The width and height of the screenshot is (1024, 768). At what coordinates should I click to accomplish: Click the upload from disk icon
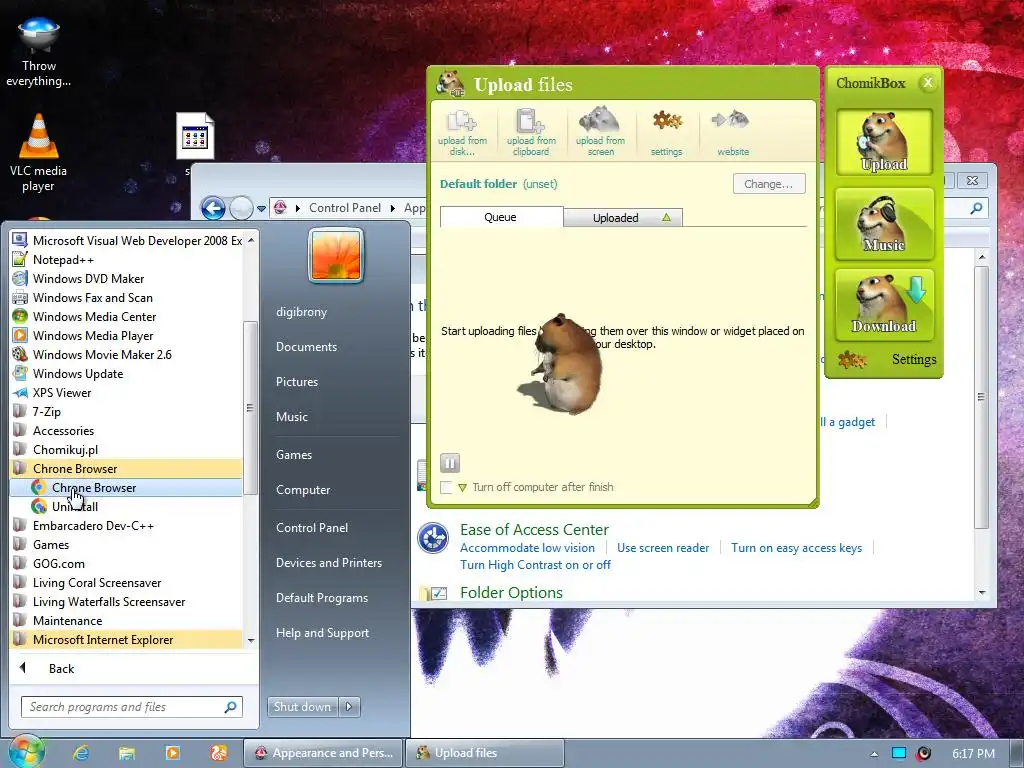click(462, 132)
